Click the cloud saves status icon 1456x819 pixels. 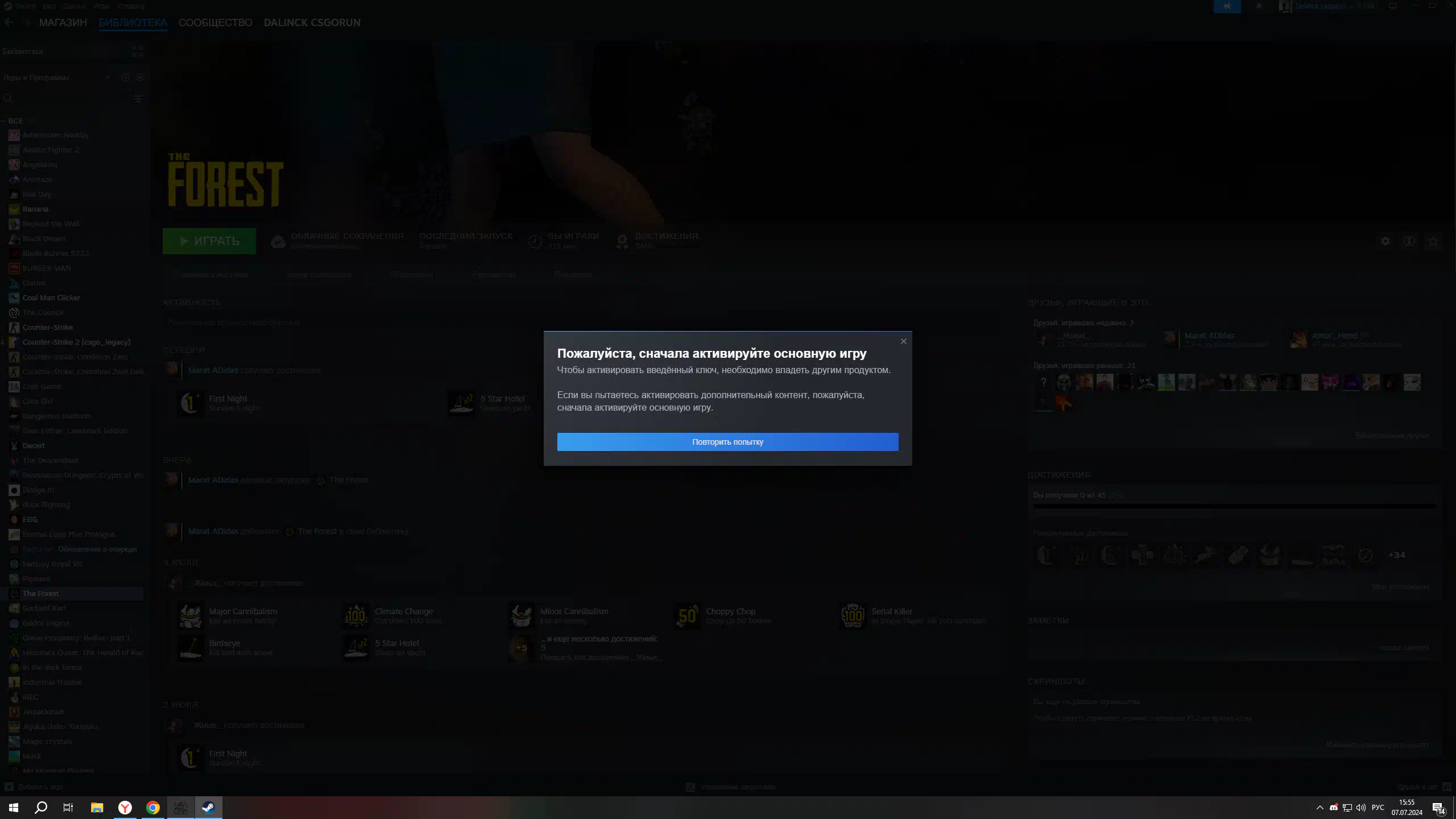278,241
